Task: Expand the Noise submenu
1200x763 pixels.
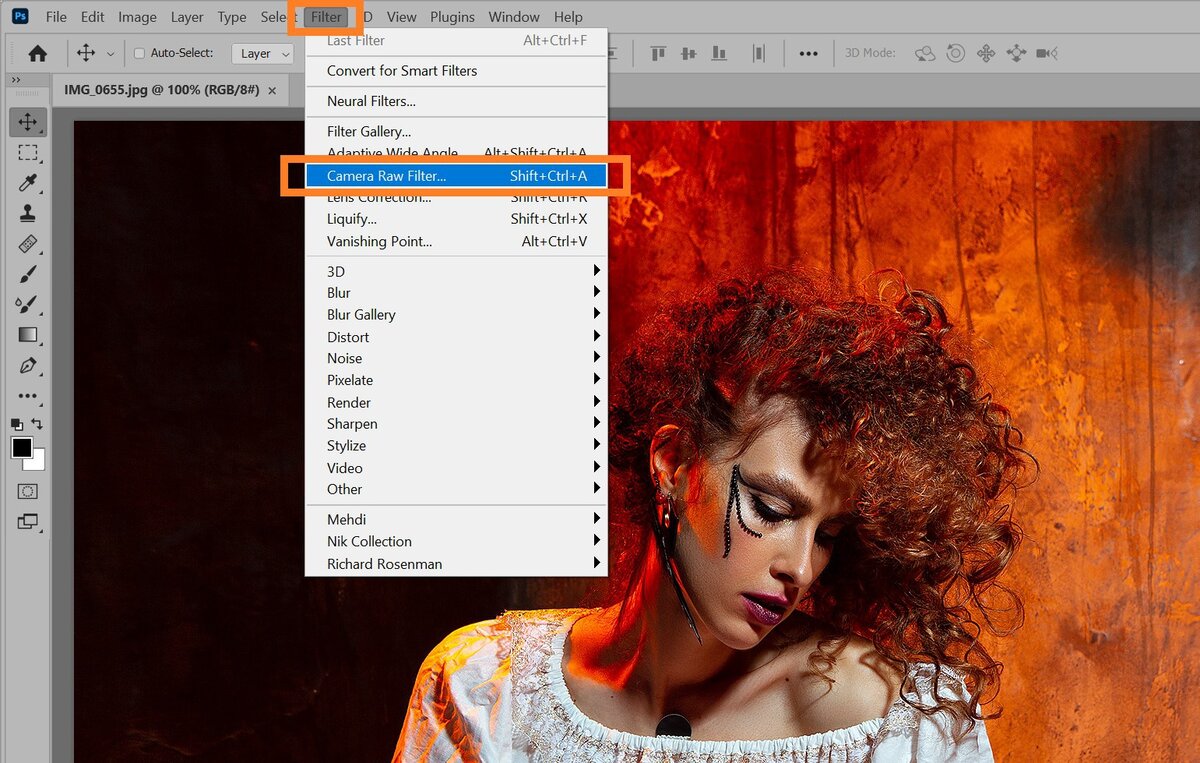Action: [456, 358]
